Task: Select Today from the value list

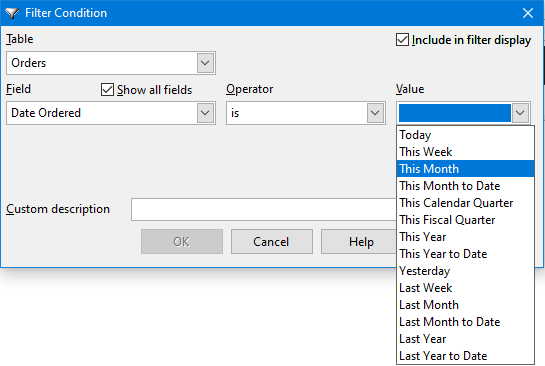Action: [465, 135]
